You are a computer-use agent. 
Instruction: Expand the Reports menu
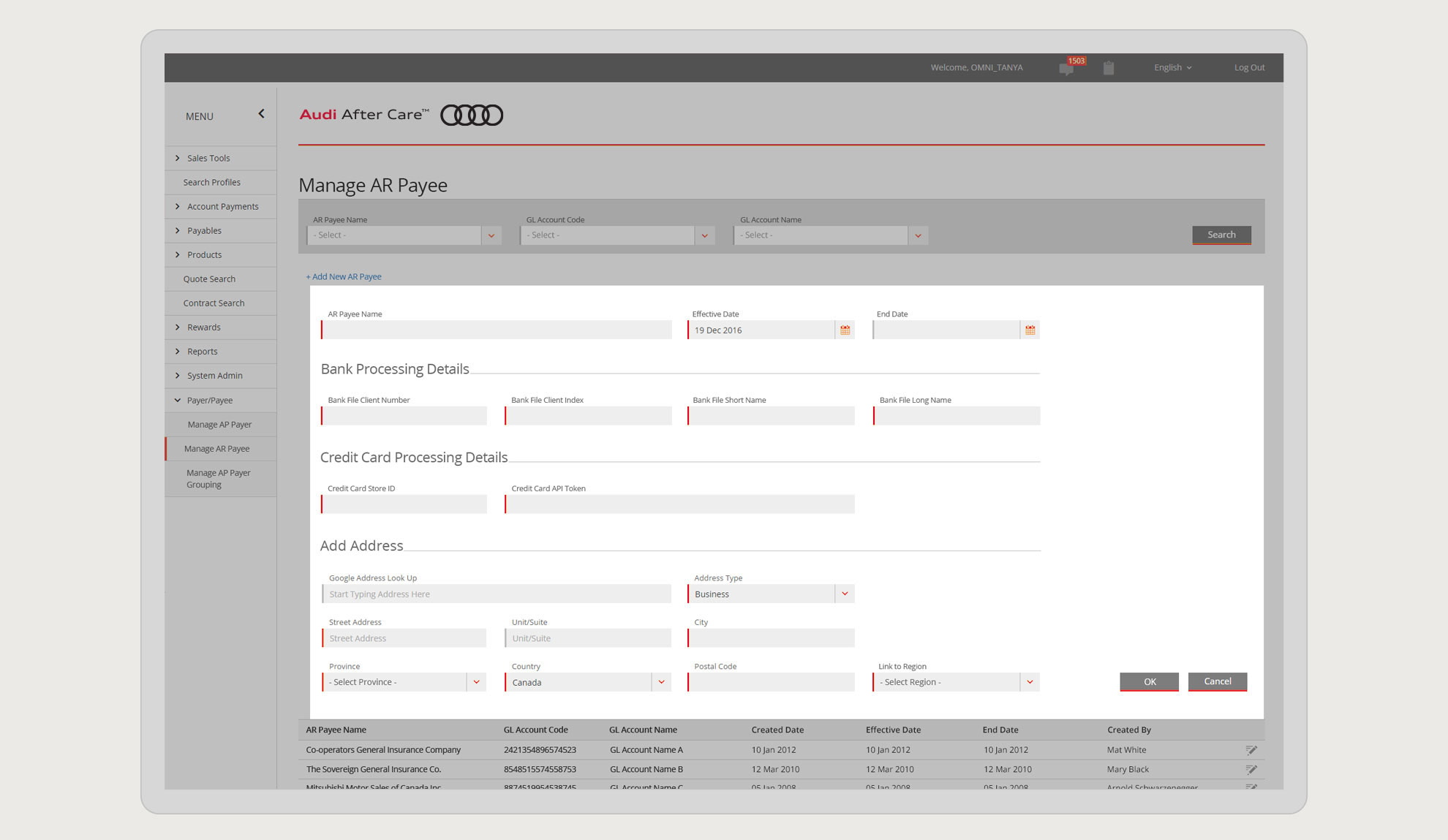click(221, 352)
